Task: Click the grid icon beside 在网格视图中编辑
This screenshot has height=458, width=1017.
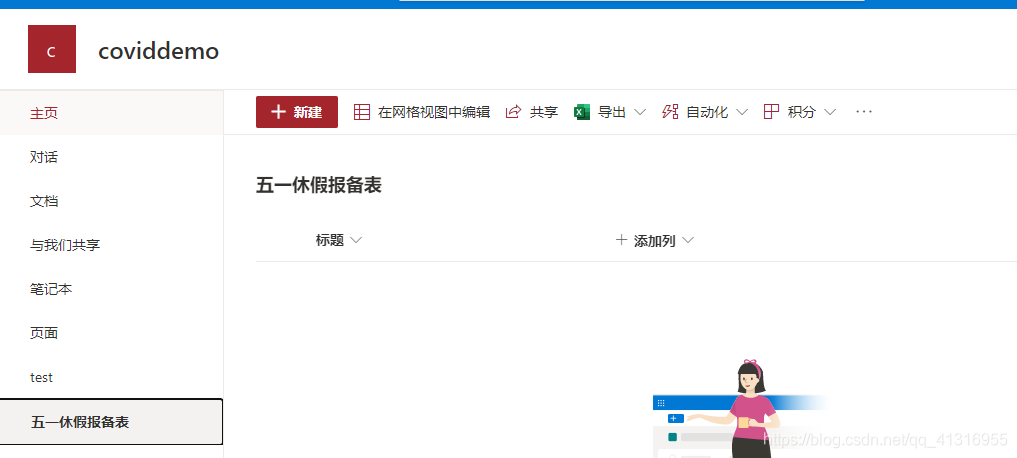Action: [362, 112]
